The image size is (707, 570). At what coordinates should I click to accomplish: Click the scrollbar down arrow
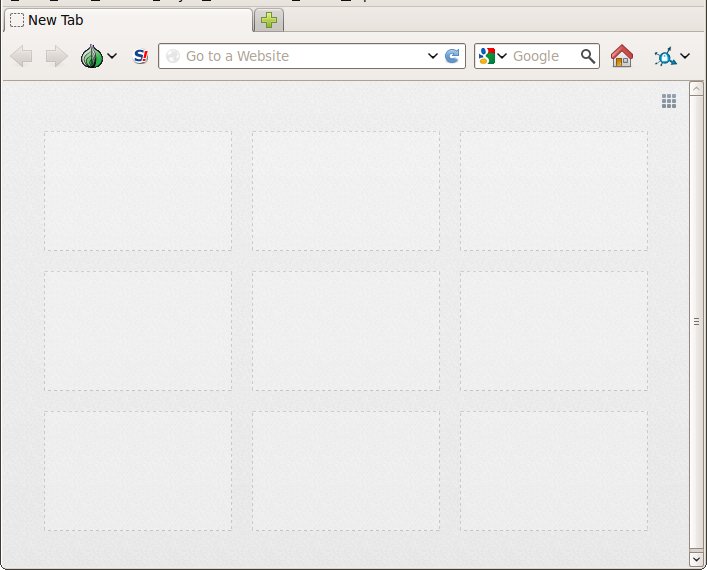[x=697, y=557]
